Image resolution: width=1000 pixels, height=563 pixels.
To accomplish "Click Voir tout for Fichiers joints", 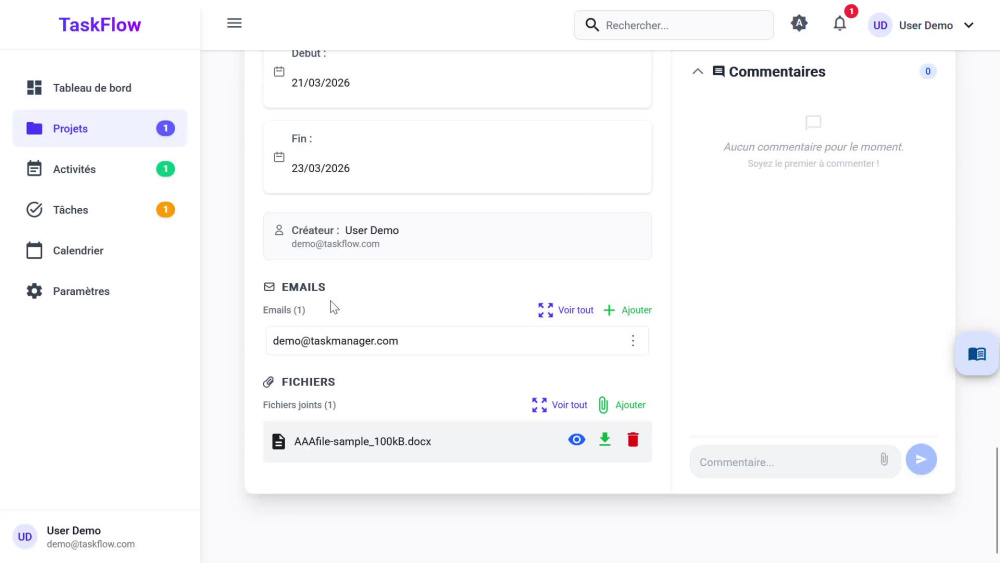I will (559, 405).
